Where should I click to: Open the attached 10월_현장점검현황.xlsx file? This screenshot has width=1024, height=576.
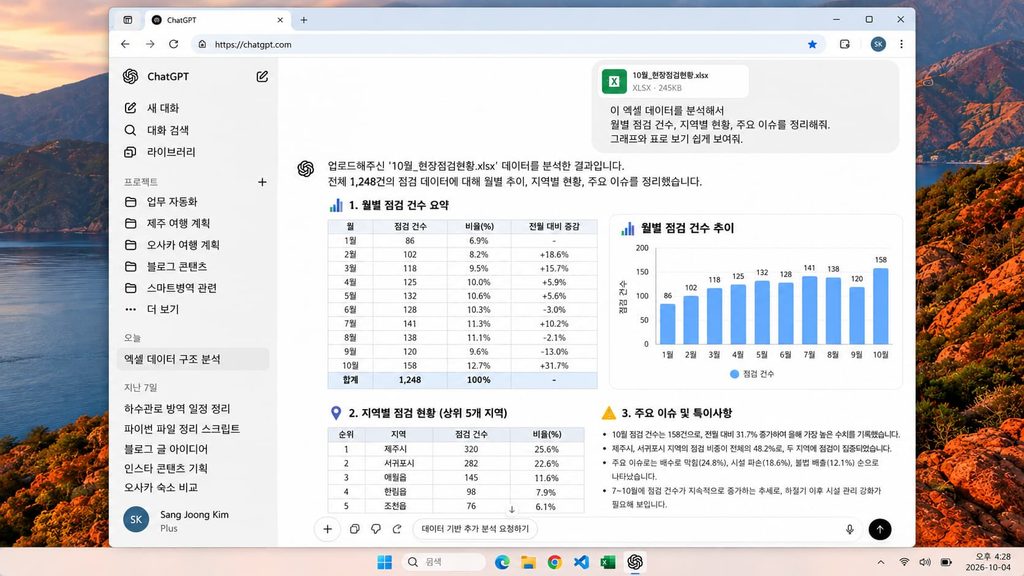coord(671,82)
